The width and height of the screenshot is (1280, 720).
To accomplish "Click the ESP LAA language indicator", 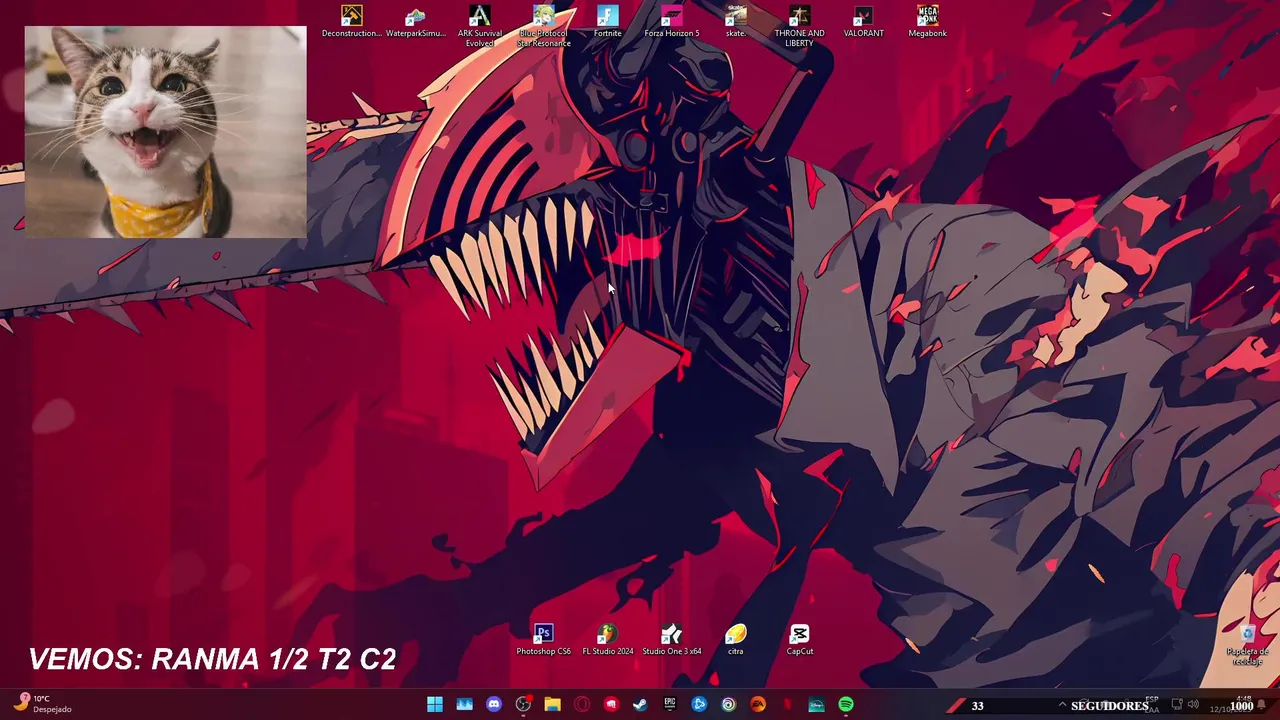I will pos(1152,704).
